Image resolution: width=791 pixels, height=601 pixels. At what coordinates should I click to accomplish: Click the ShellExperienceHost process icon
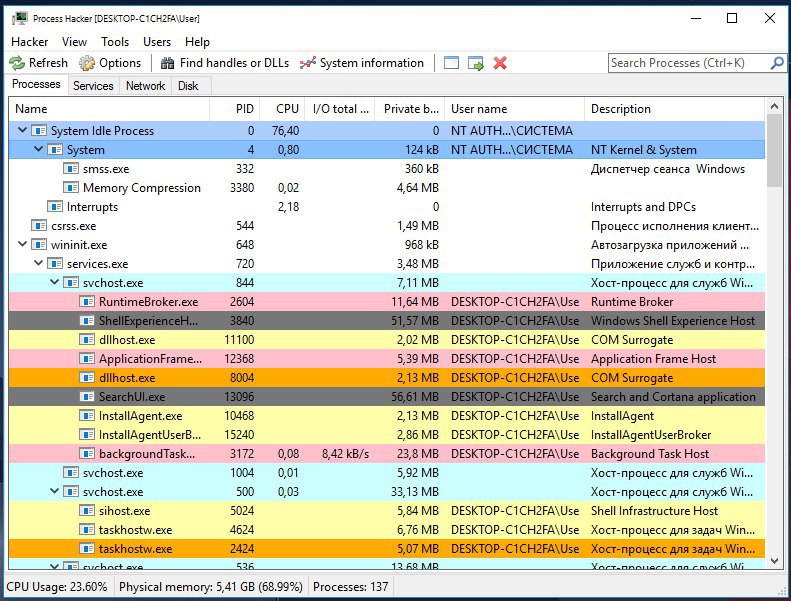click(87, 321)
